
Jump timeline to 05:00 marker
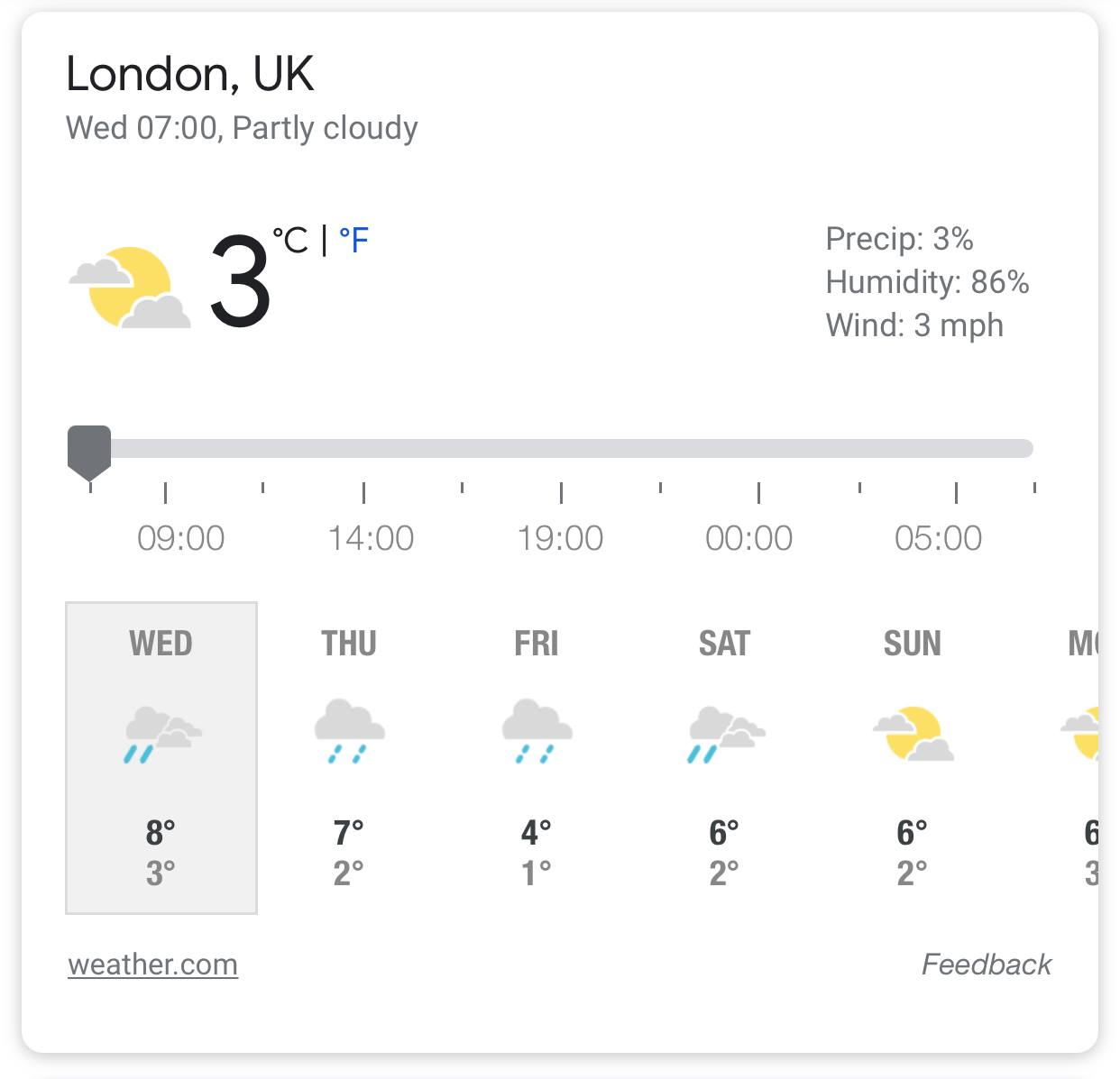point(956,448)
